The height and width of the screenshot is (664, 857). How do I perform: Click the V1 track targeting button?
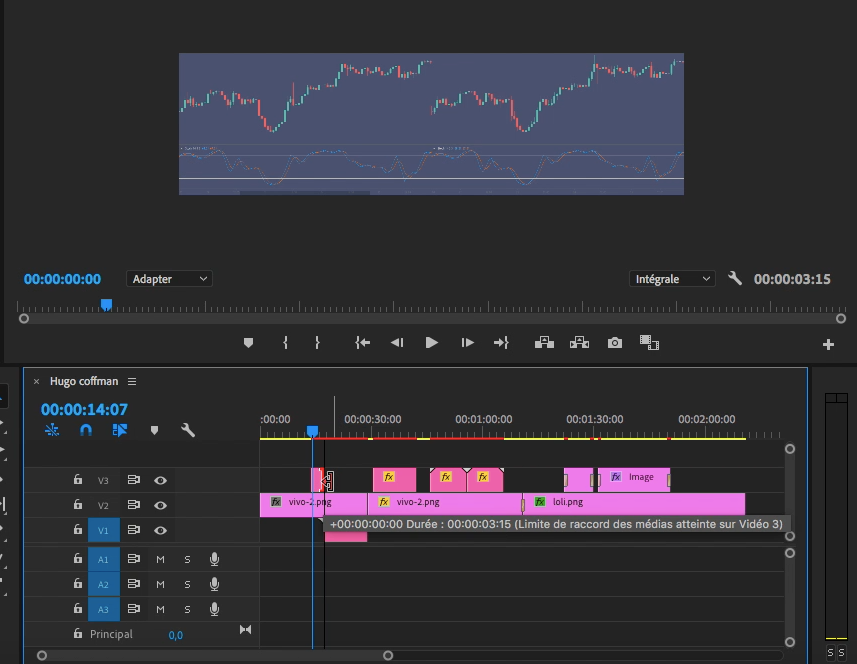pyautogui.click(x=103, y=530)
